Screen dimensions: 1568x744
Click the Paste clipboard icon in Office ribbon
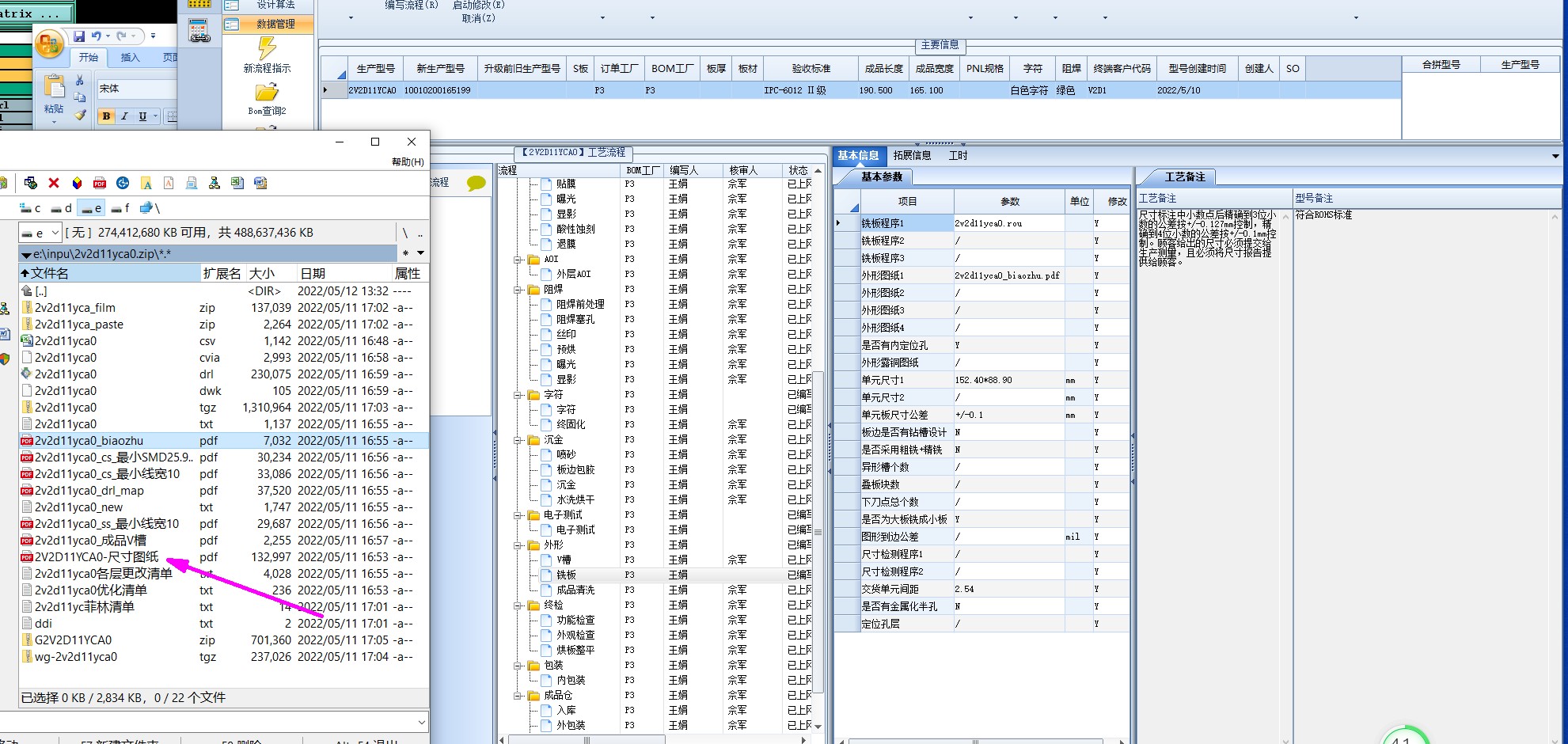pyautogui.click(x=54, y=87)
